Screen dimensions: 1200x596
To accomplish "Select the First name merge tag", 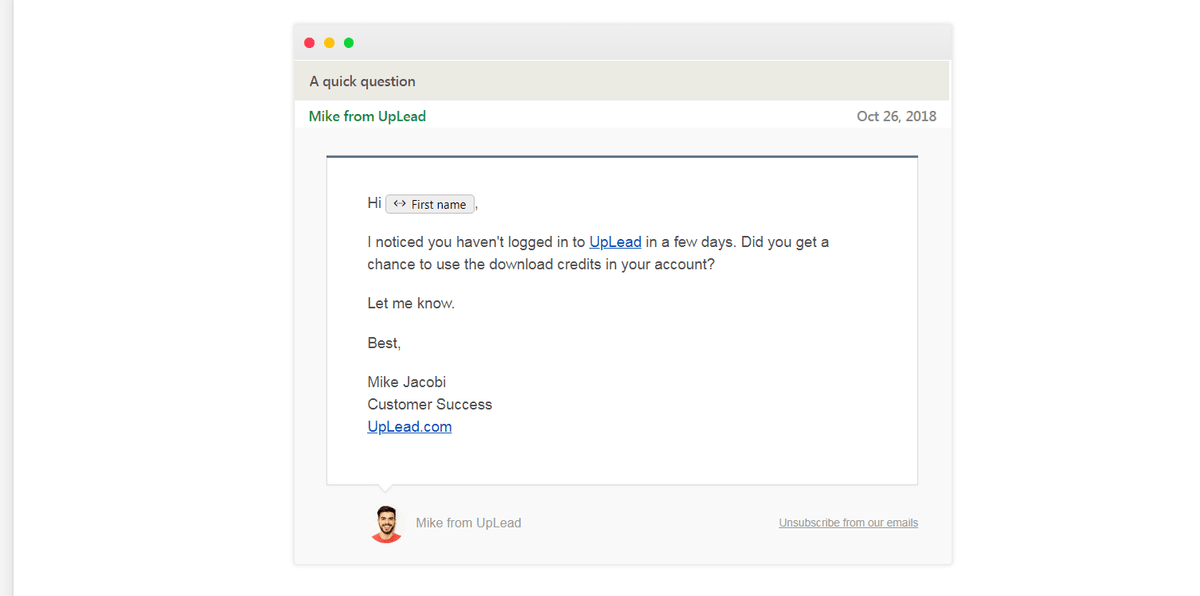I will click(430, 204).
